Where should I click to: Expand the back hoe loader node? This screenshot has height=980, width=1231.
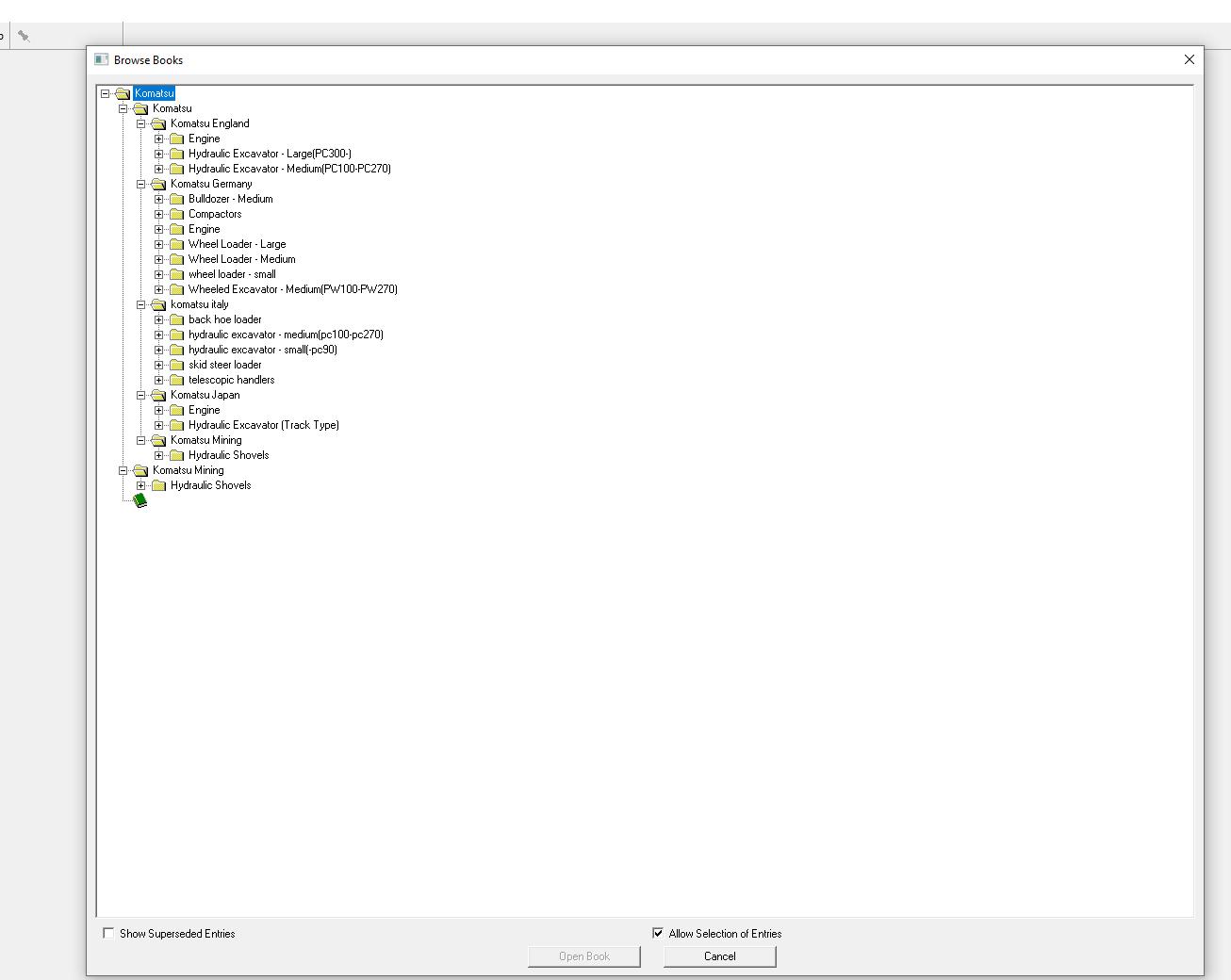[159, 319]
